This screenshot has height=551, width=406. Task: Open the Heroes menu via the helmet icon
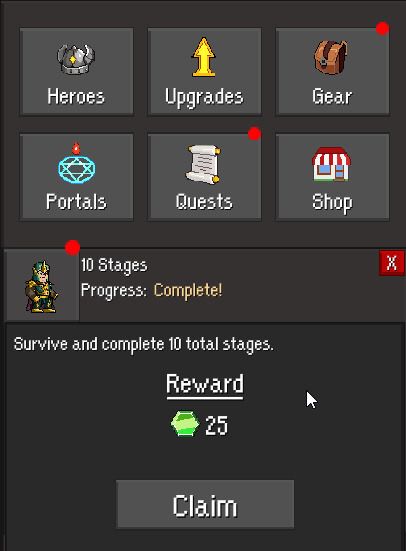click(x=76, y=59)
